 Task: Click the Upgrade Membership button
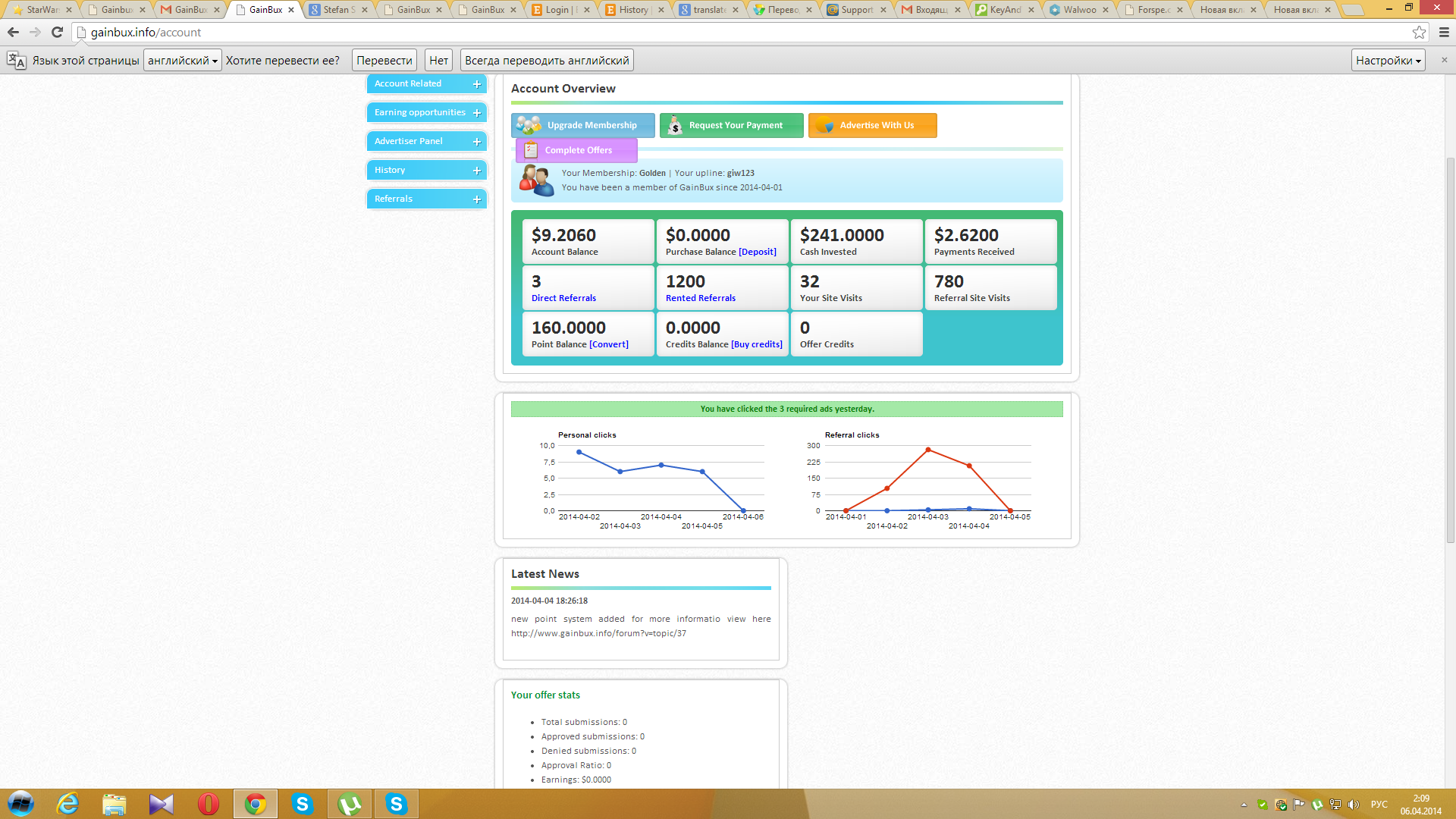click(582, 125)
